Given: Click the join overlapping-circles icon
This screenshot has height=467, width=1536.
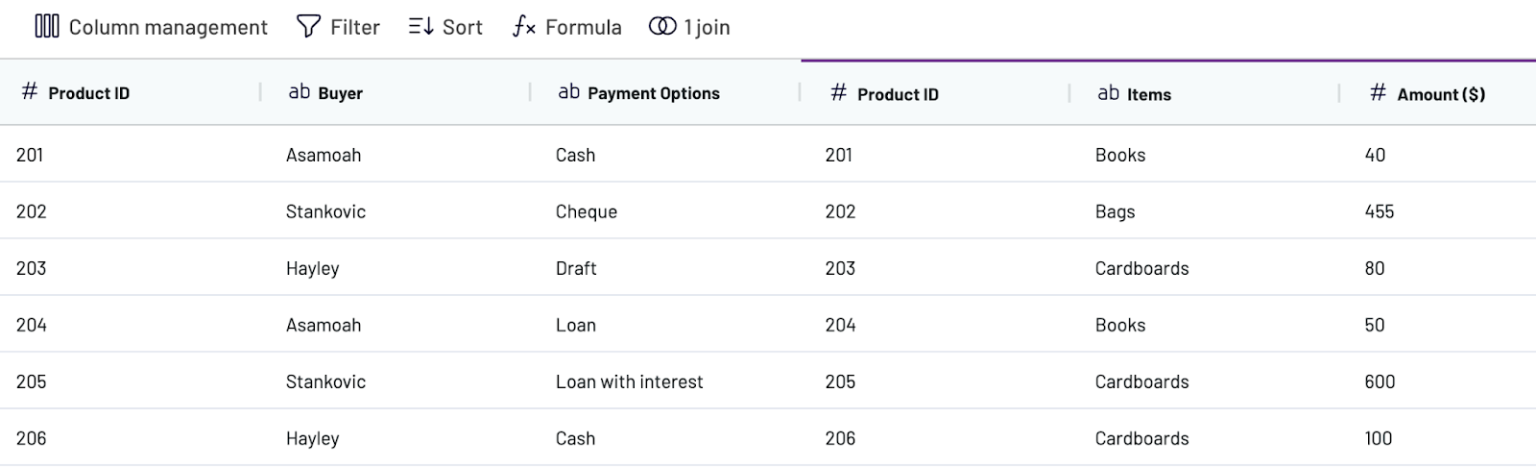Looking at the screenshot, I should pyautogui.click(x=662, y=27).
